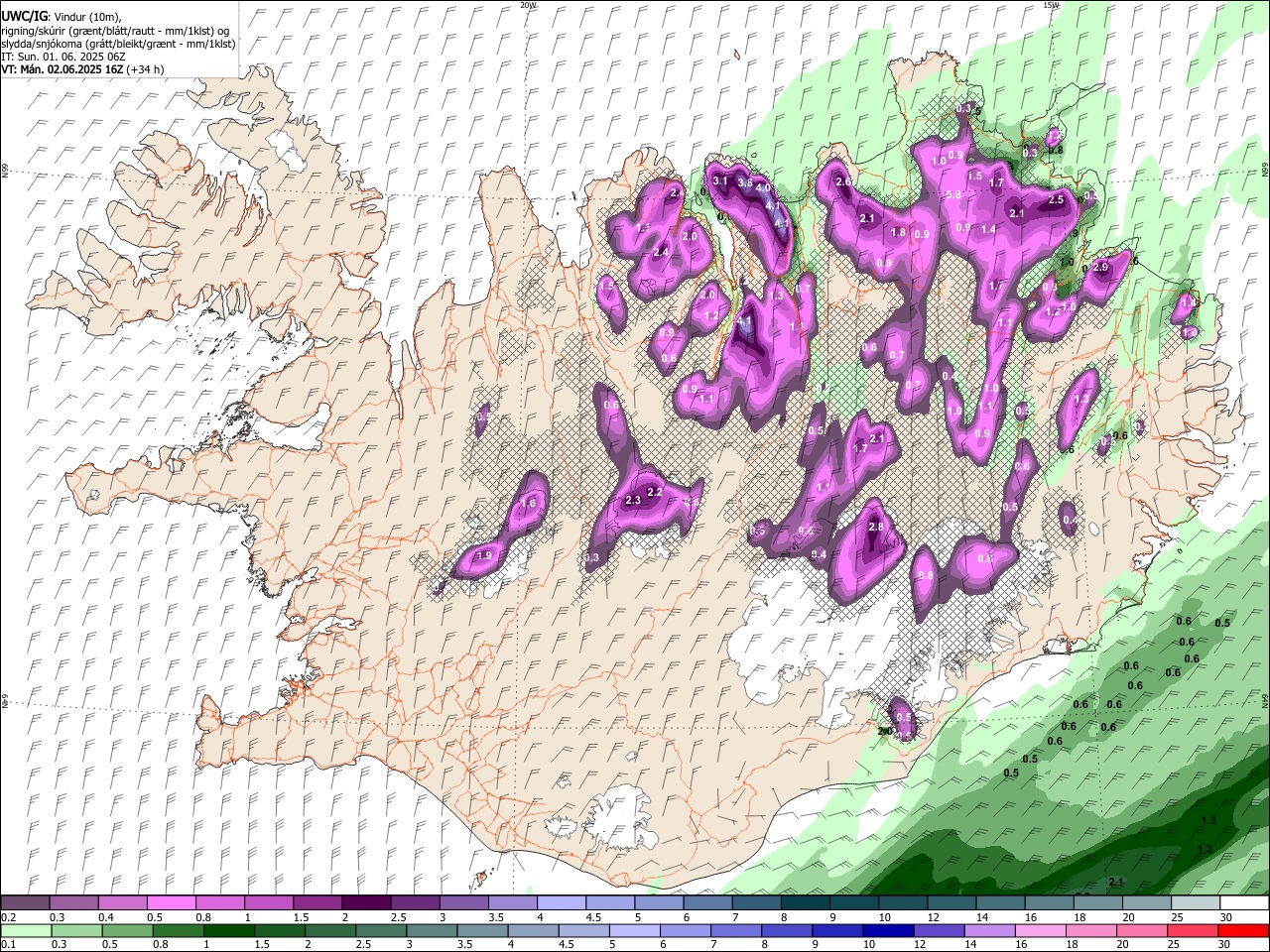
Task: Click the 0.1 label in lower legend
Action: (8, 945)
